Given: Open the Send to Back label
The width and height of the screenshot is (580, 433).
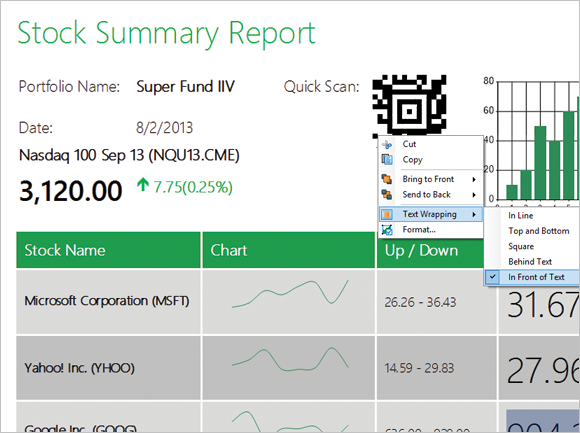Looking at the screenshot, I should tap(426, 194).
